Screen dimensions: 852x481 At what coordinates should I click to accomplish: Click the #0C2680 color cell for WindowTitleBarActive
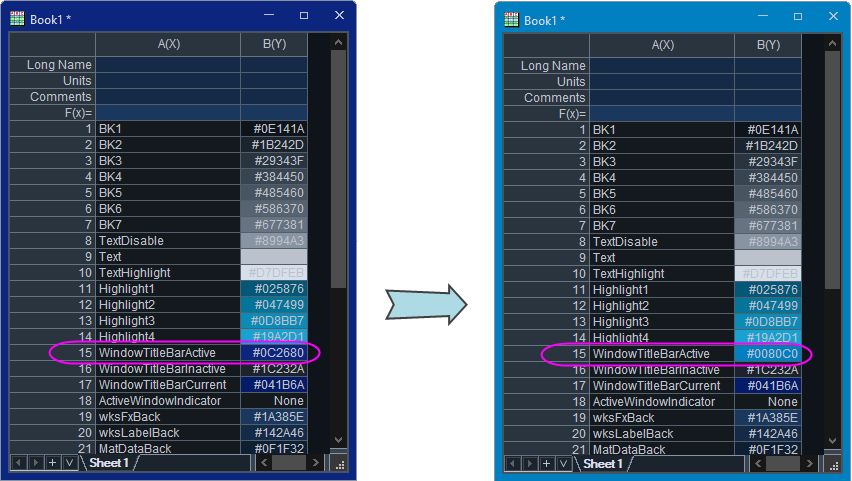tap(273, 353)
